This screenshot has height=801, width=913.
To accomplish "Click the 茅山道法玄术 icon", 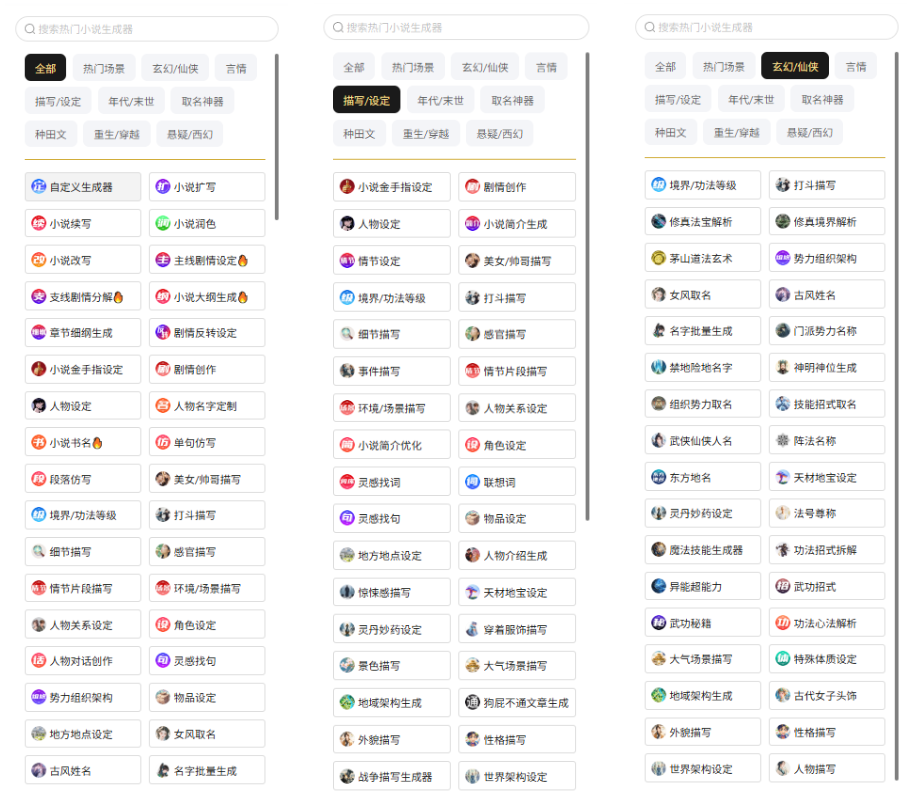I will [659, 258].
